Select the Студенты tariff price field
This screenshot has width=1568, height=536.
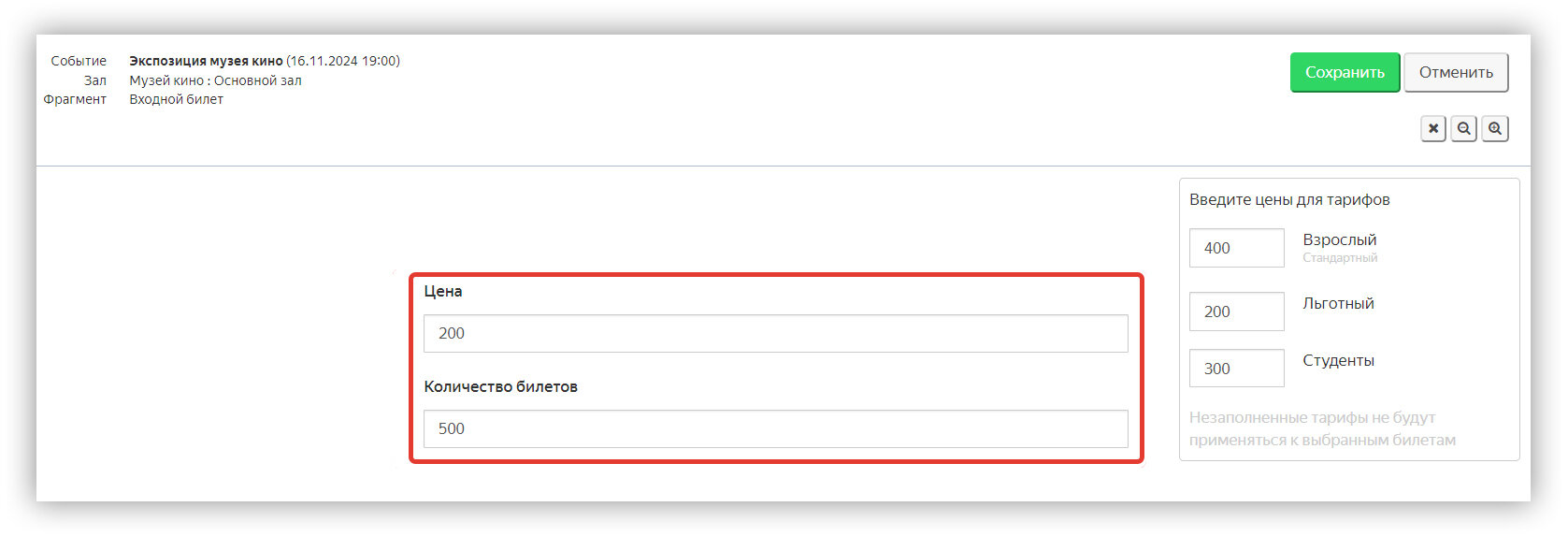click(x=1237, y=369)
